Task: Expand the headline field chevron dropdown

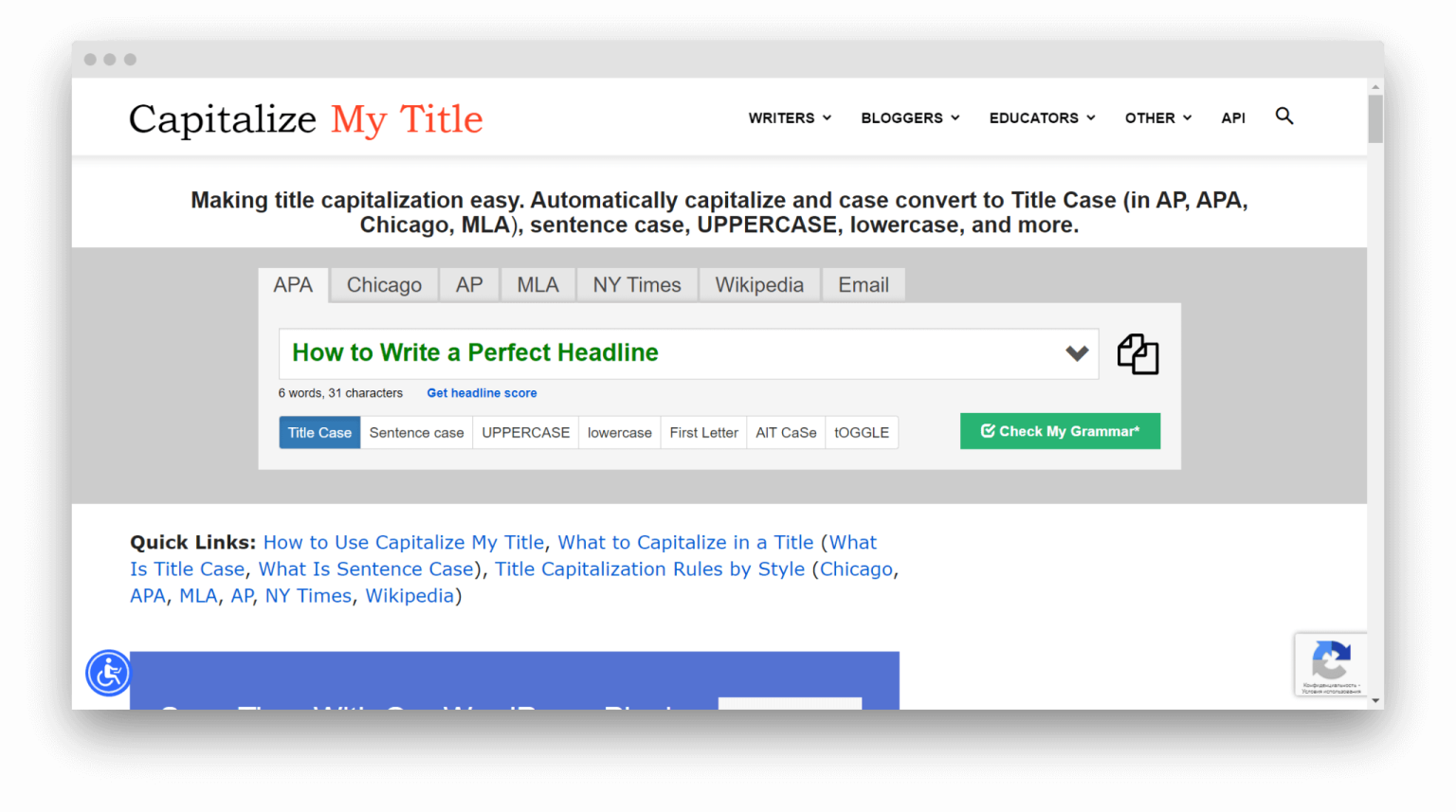Action: point(1076,353)
